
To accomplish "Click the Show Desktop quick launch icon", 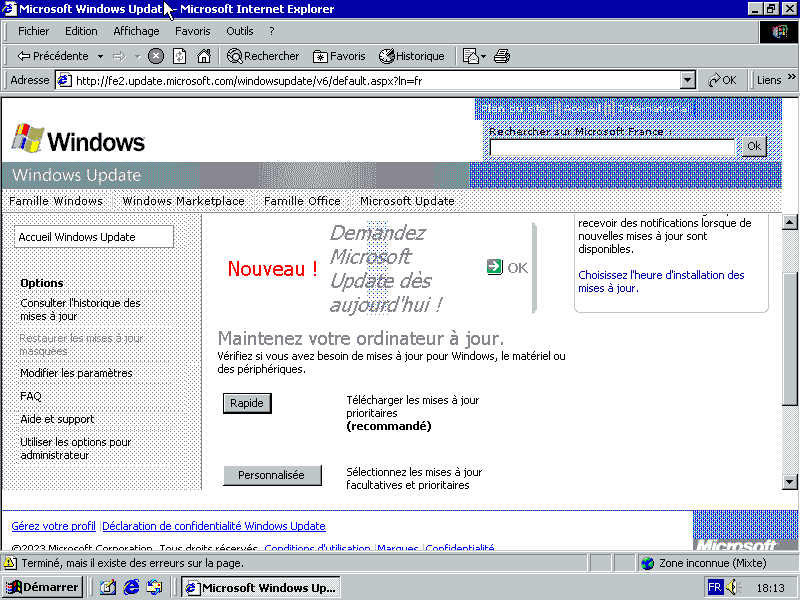I will click(x=108, y=587).
